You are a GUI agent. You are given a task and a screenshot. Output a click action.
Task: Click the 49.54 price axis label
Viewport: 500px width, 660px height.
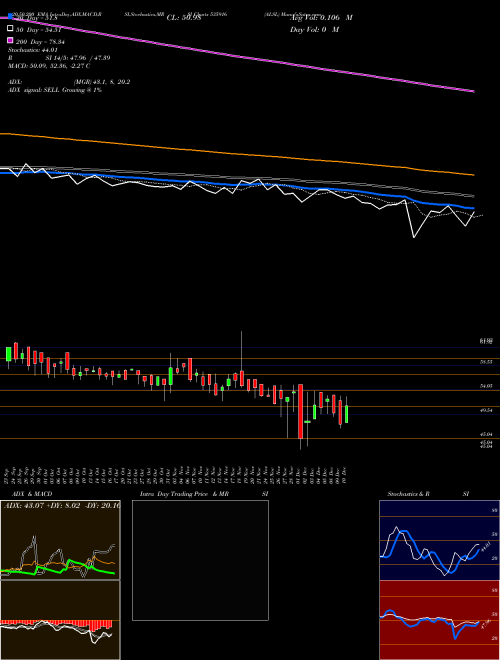click(486, 409)
